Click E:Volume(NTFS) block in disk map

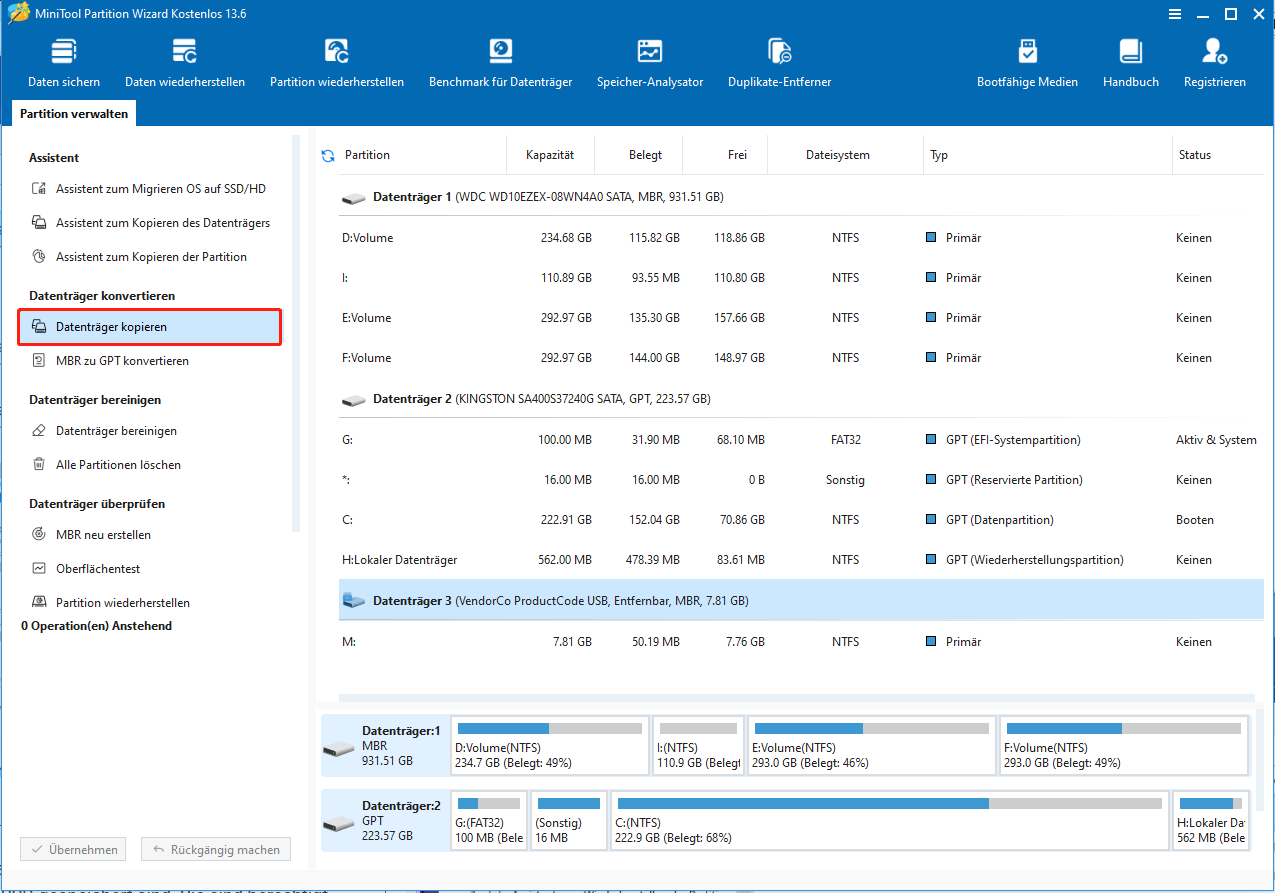pos(872,745)
